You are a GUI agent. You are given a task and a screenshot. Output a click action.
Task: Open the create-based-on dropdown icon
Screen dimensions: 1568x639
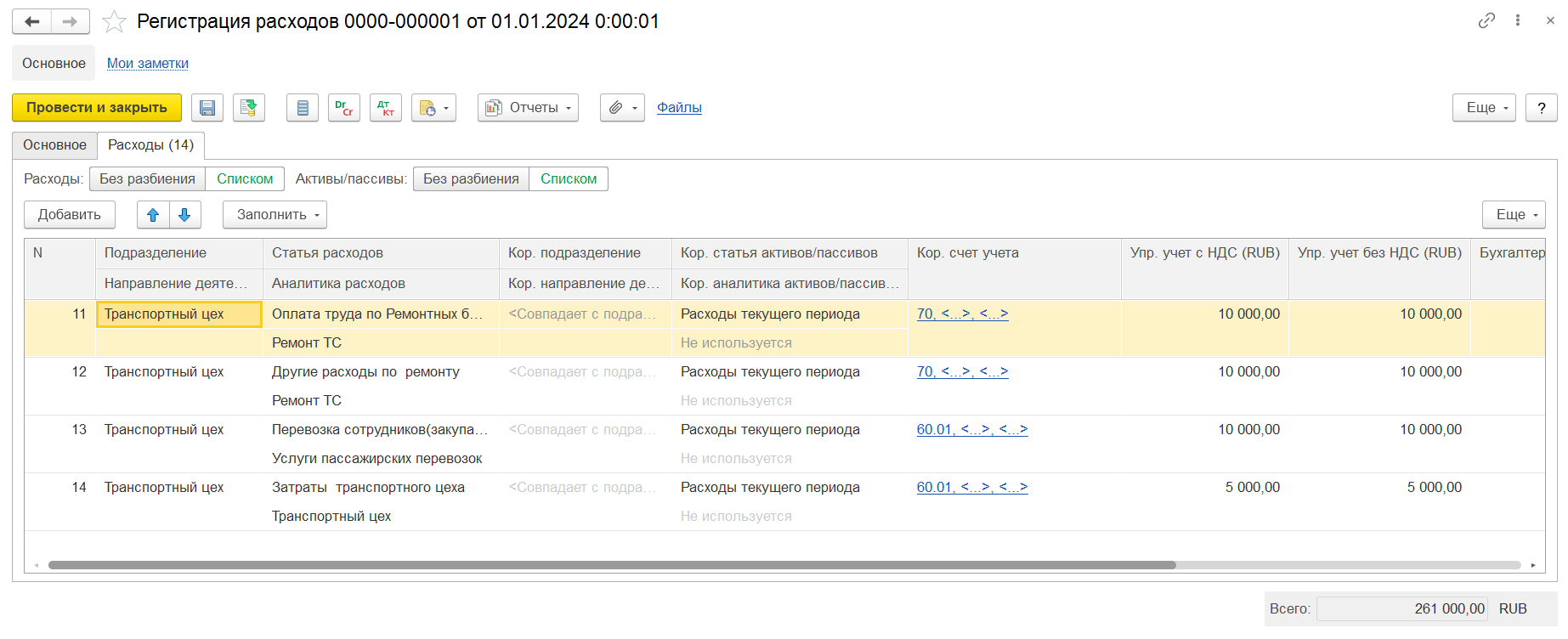[433, 108]
